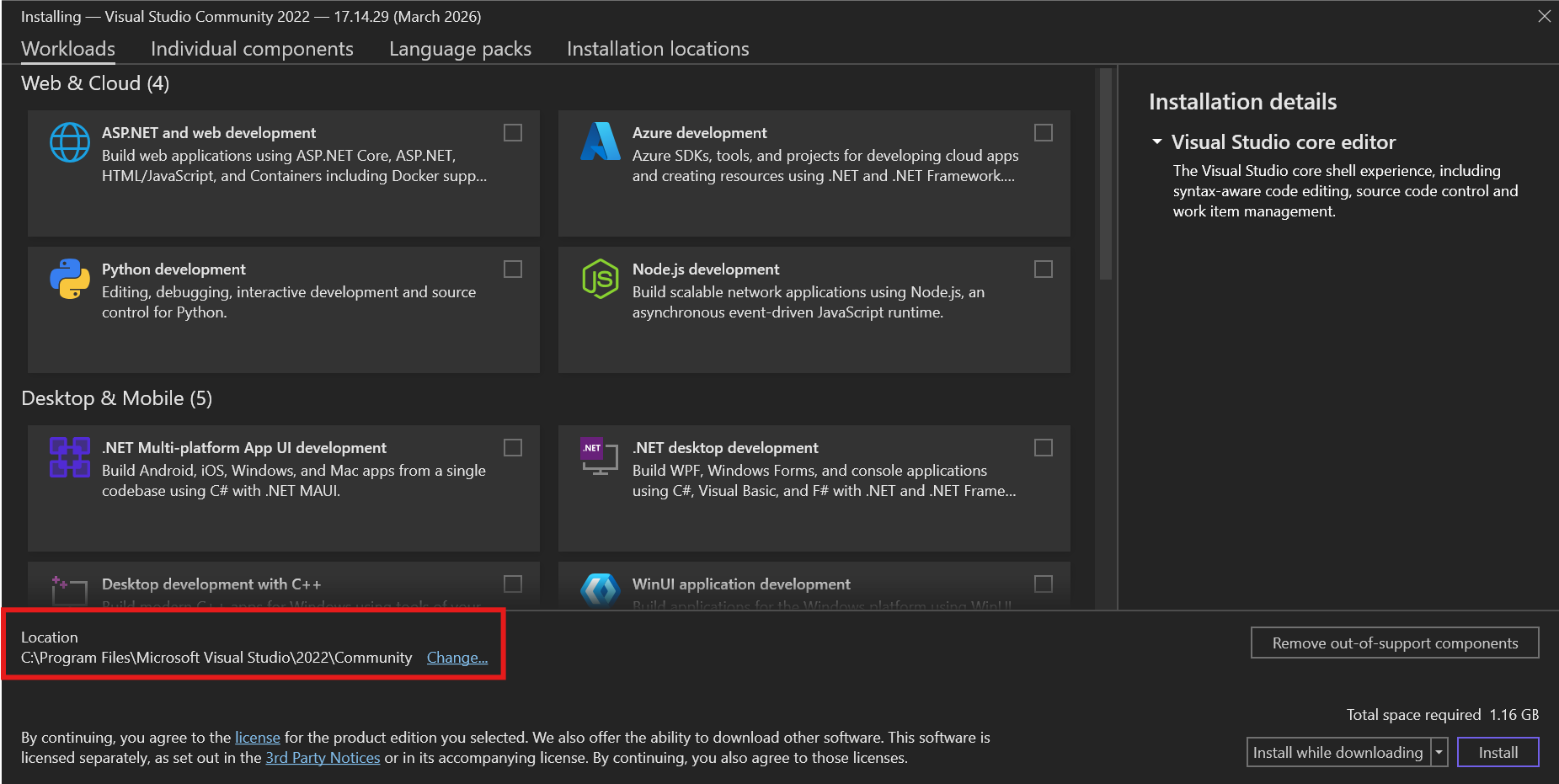Click the Web & Cloud (4) heading
The image size is (1559, 784).
[x=95, y=83]
